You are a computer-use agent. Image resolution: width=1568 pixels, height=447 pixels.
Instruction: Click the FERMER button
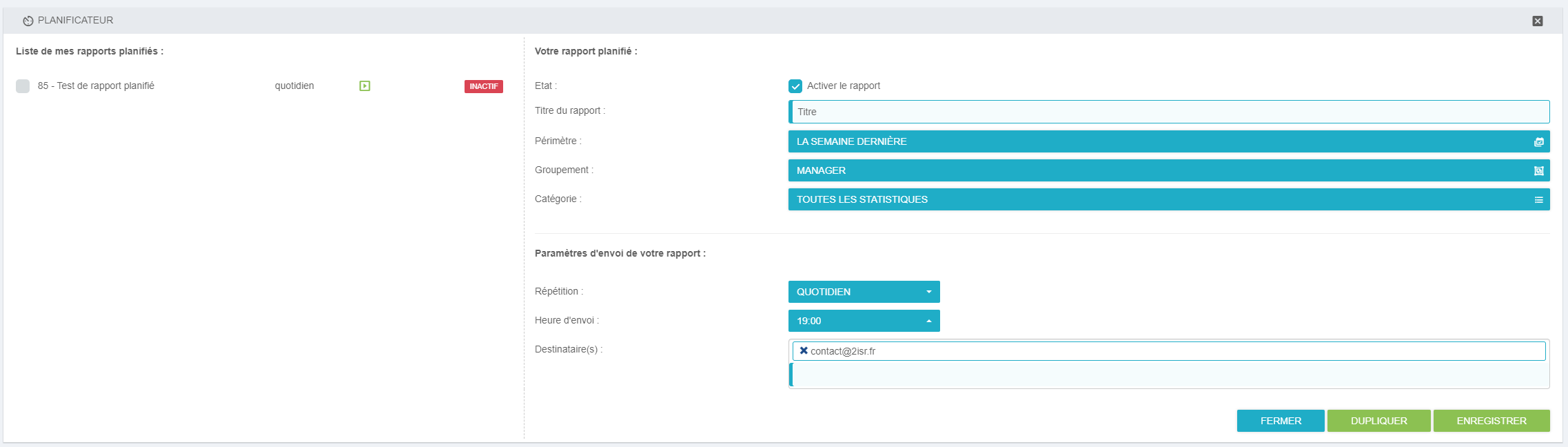pos(1280,421)
